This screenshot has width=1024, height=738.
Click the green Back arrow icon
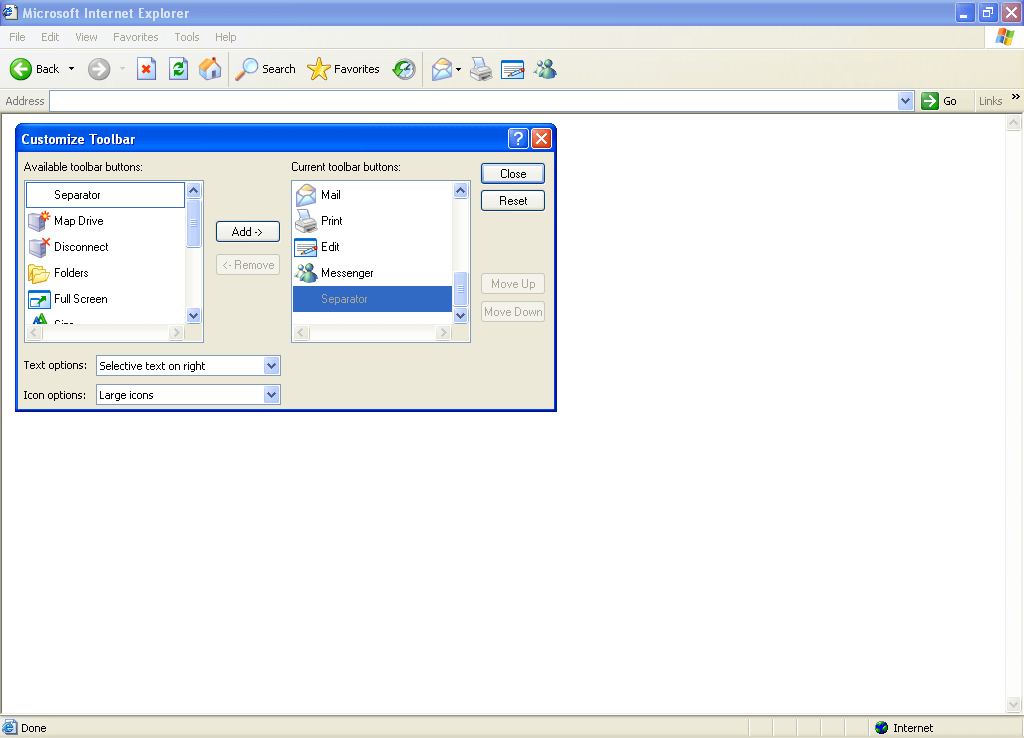click(21, 69)
